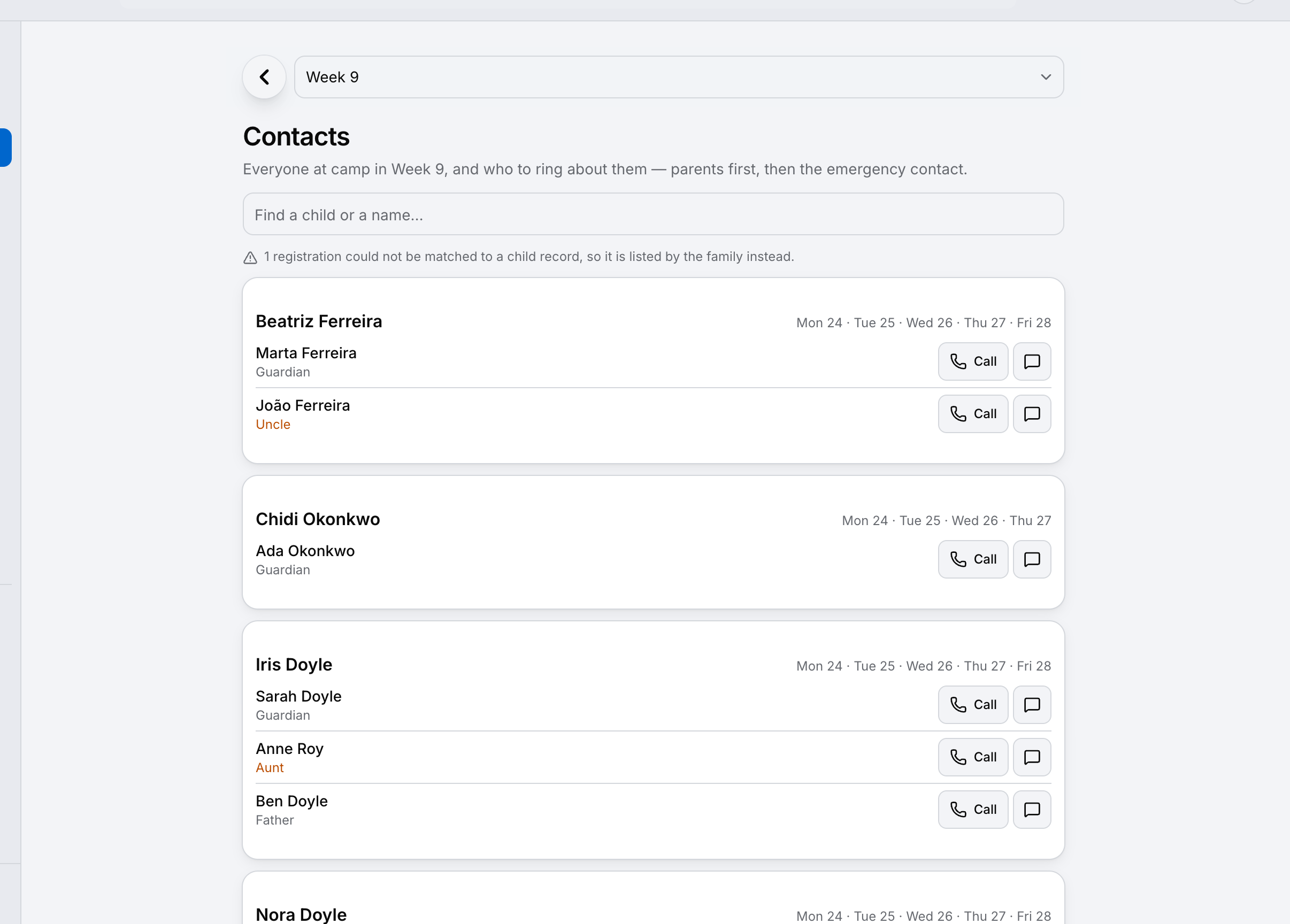
Task: Call Ada Okonkwo
Action: (x=973, y=559)
